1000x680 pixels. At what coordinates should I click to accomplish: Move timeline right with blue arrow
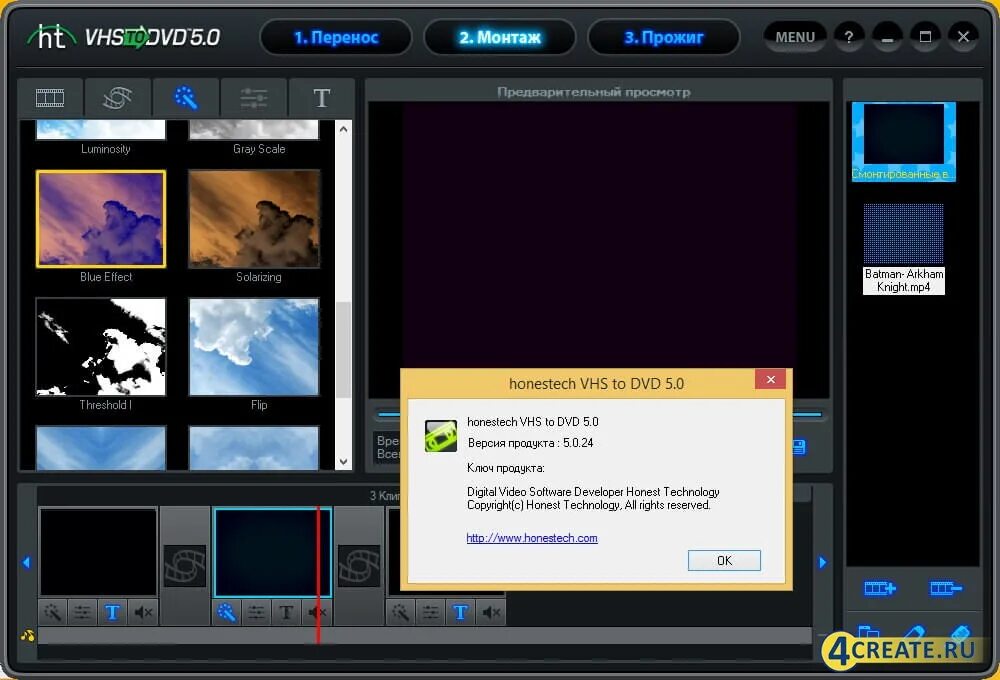tap(823, 563)
